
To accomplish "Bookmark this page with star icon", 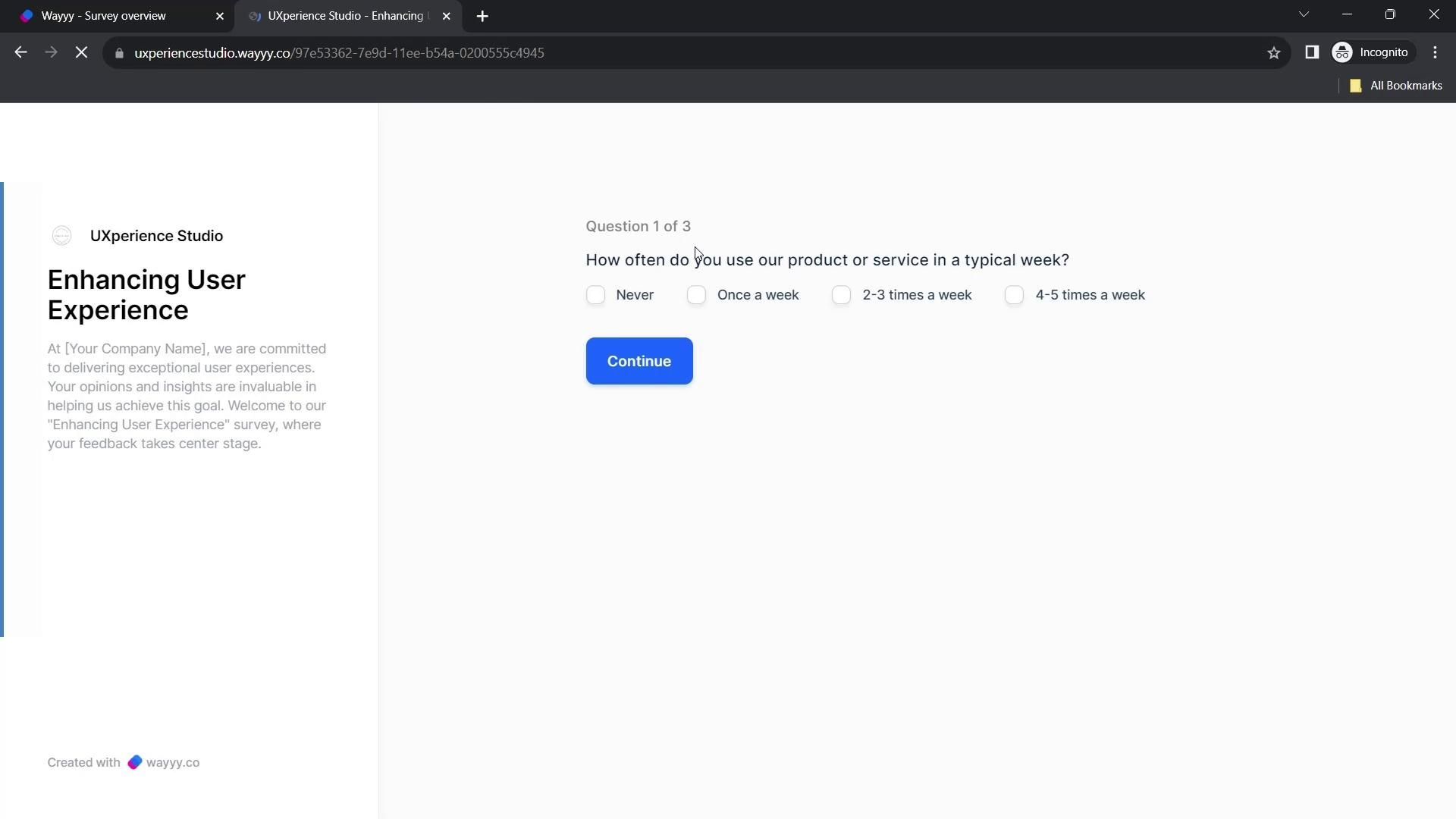I will 1273,52.
